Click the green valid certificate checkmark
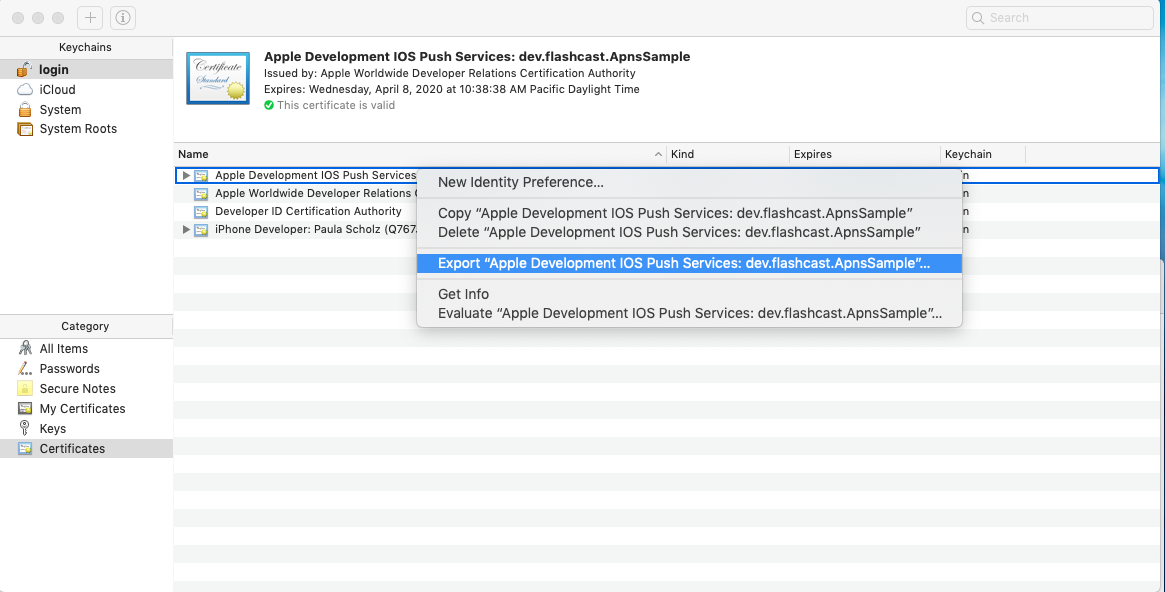 coord(269,105)
